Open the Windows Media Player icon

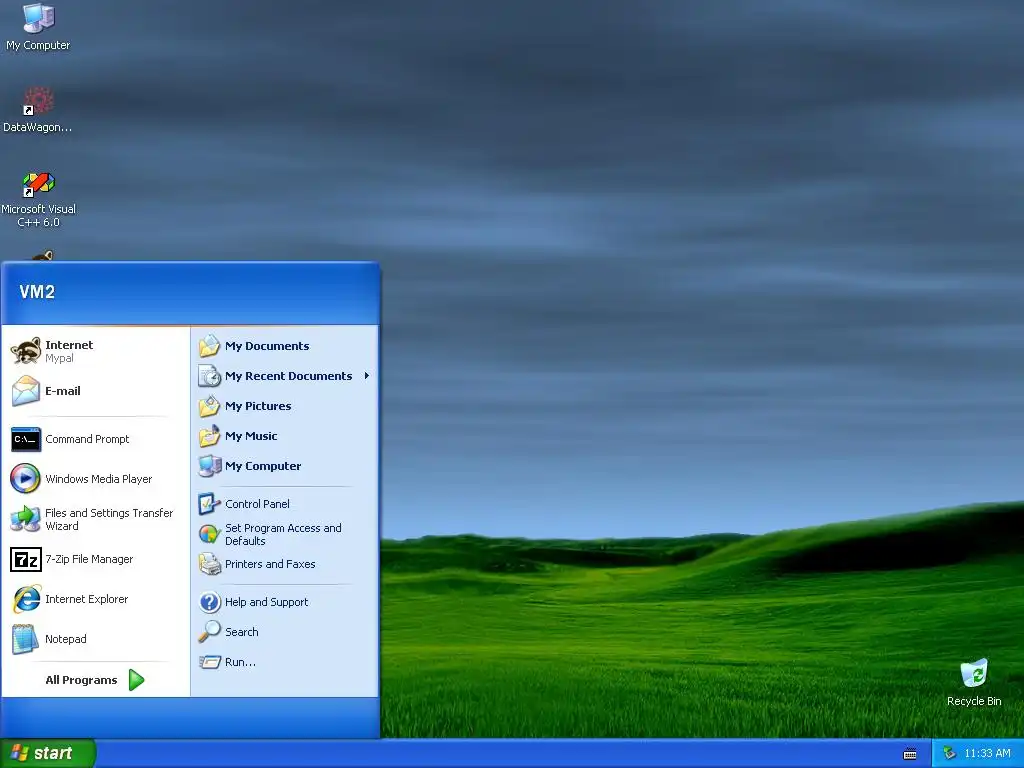click(x=25, y=479)
